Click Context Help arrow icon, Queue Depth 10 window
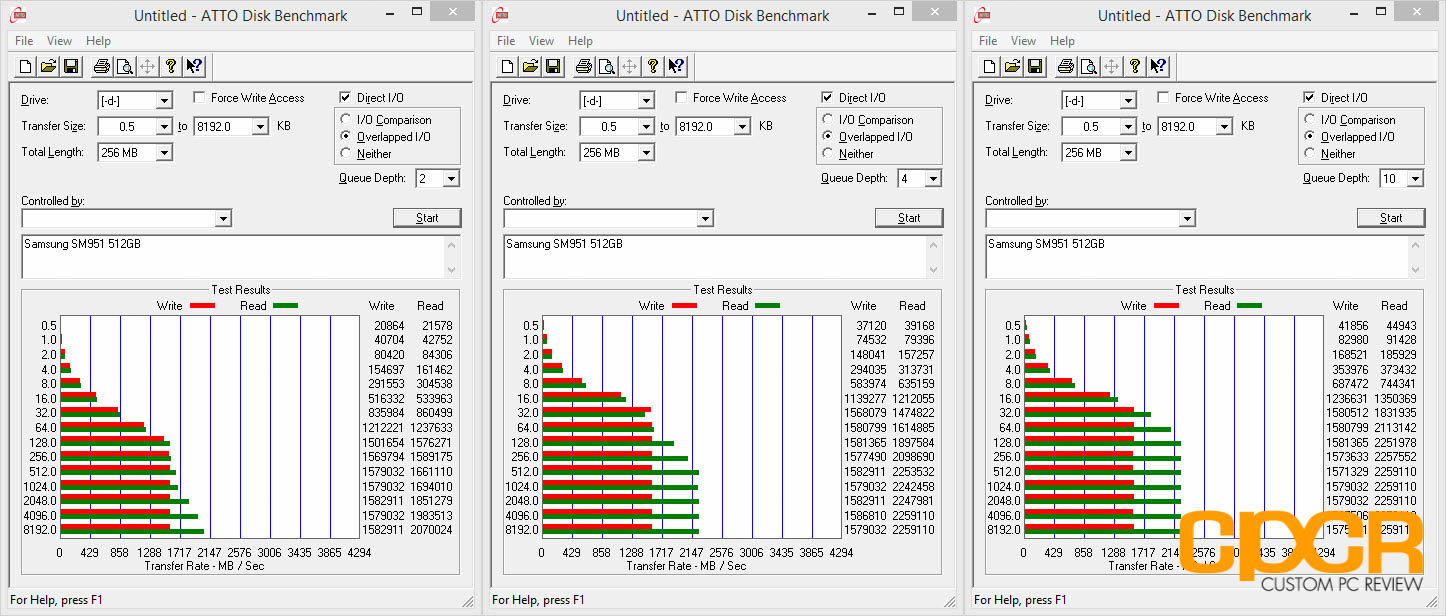1446x616 pixels. [x=1158, y=67]
